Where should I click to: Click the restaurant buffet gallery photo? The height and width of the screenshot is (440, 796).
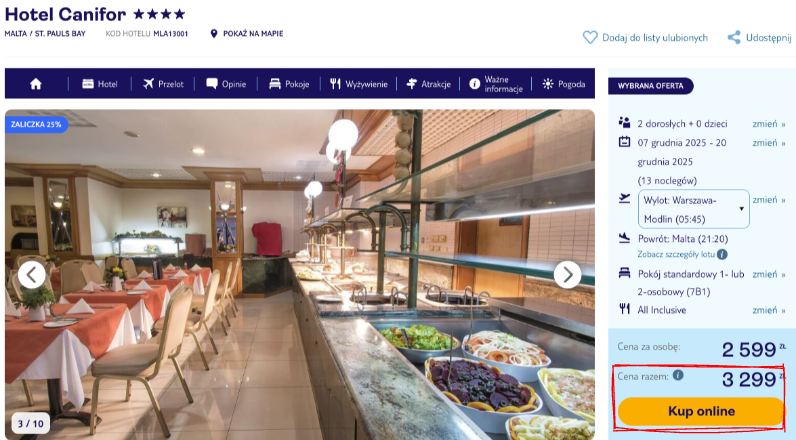tap(300, 275)
